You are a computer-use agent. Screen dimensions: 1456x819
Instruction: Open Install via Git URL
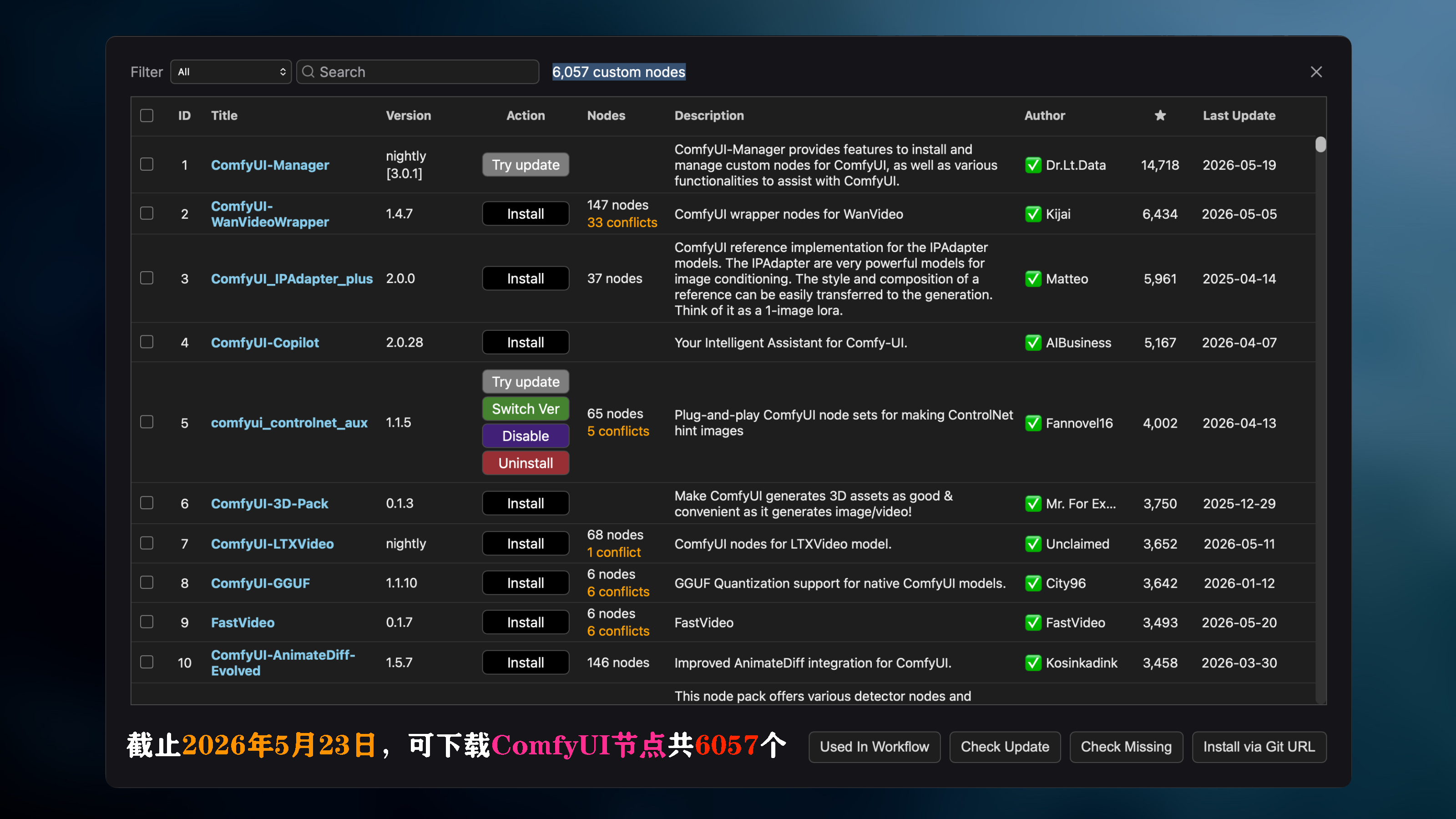pyautogui.click(x=1259, y=747)
